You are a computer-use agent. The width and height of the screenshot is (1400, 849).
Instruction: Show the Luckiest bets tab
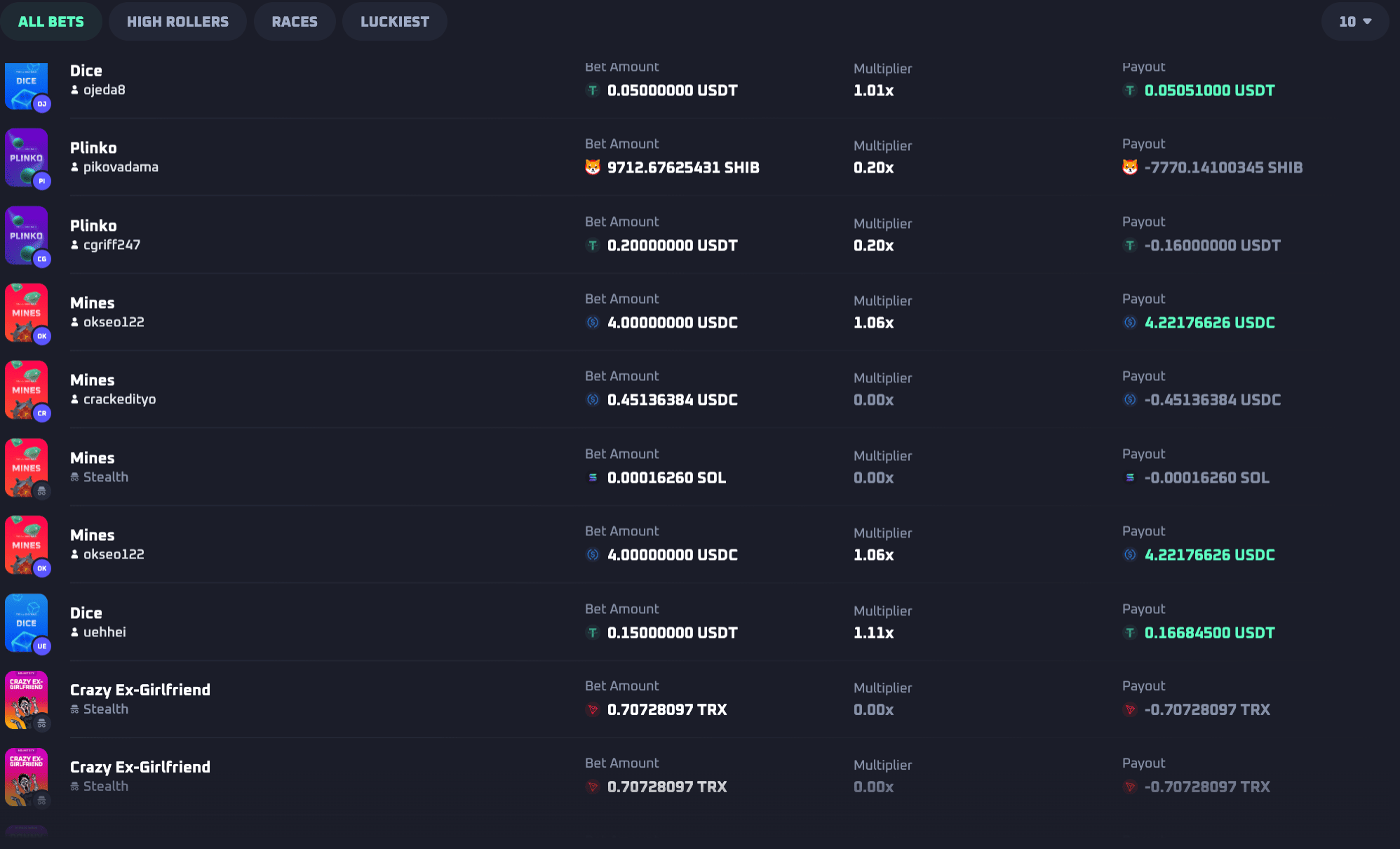(394, 22)
